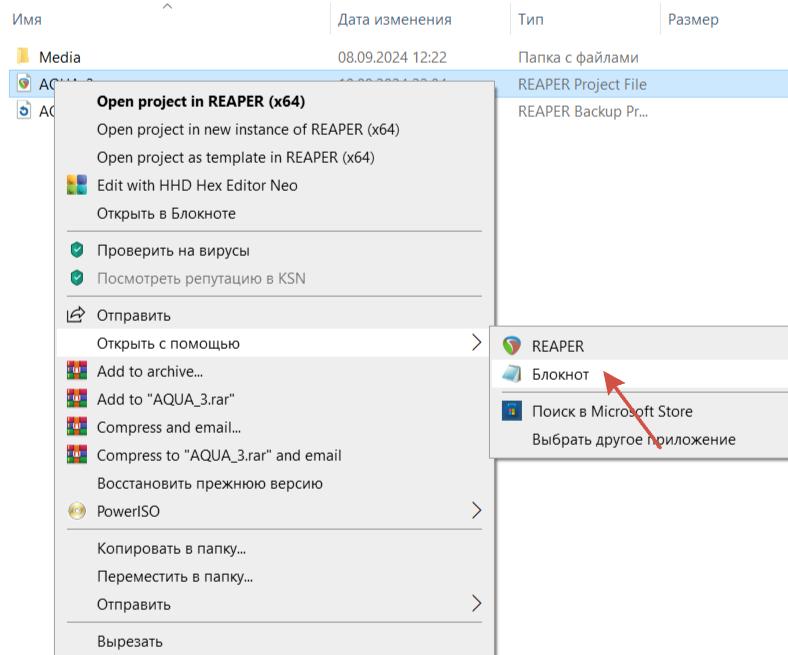Select Выбрать другое приложение option
The image size is (788, 655).
(633, 439)
